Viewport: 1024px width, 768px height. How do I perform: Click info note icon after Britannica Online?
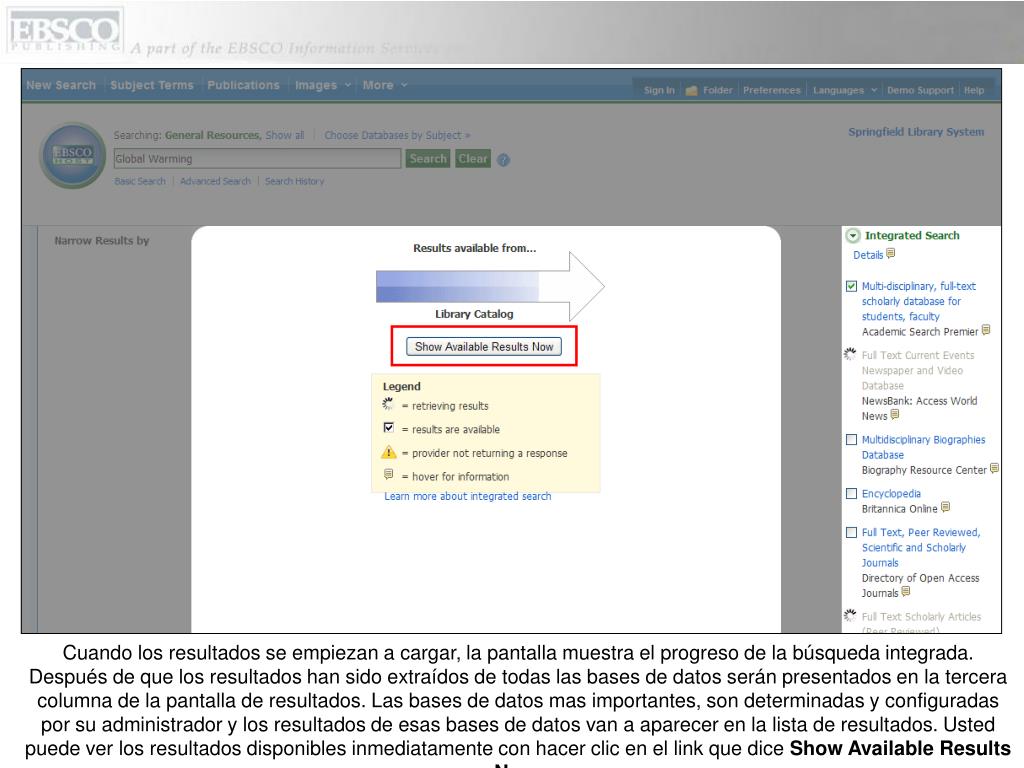click(946, 507)
